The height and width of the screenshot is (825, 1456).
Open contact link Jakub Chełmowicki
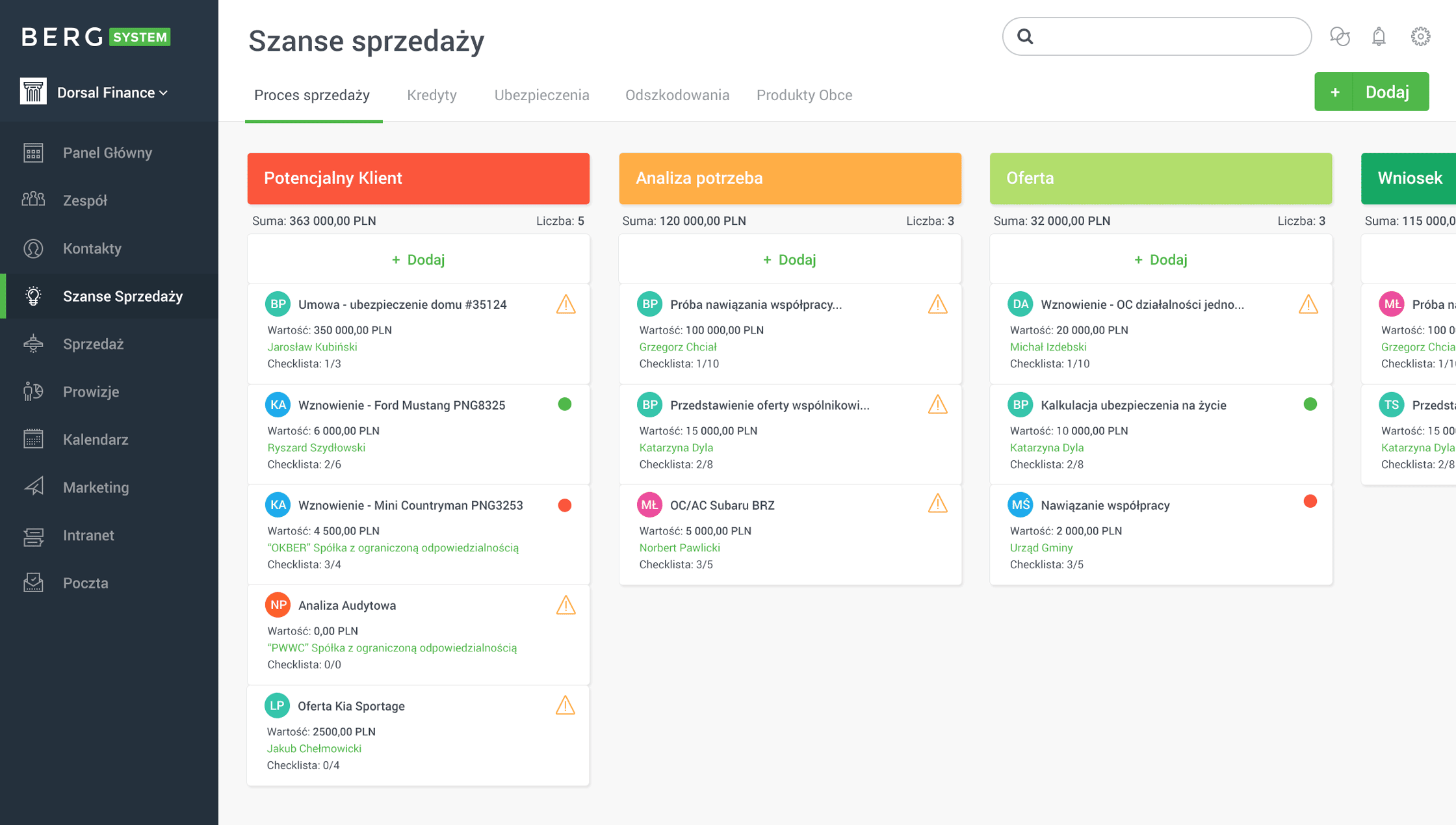pyautogui.click(x=314, y=749)
